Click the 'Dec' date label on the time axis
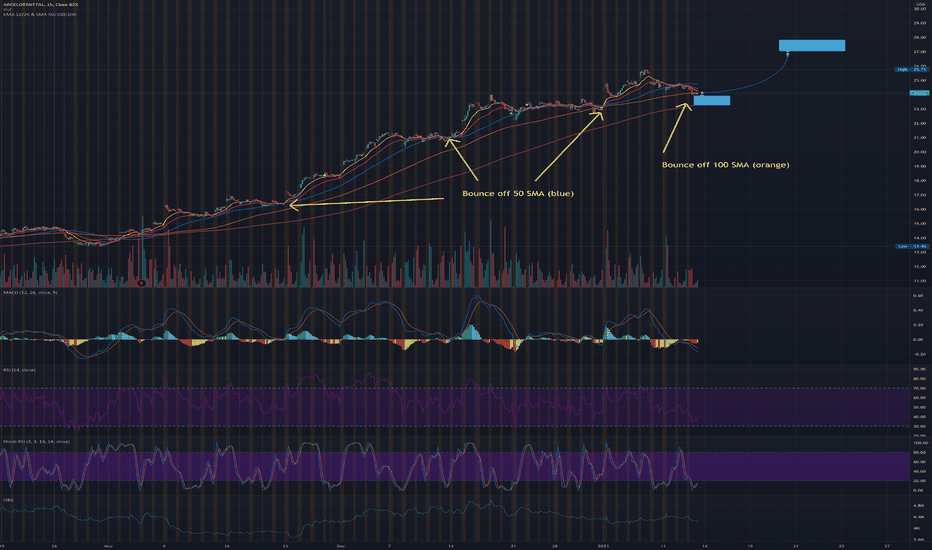 coord(340,545)
